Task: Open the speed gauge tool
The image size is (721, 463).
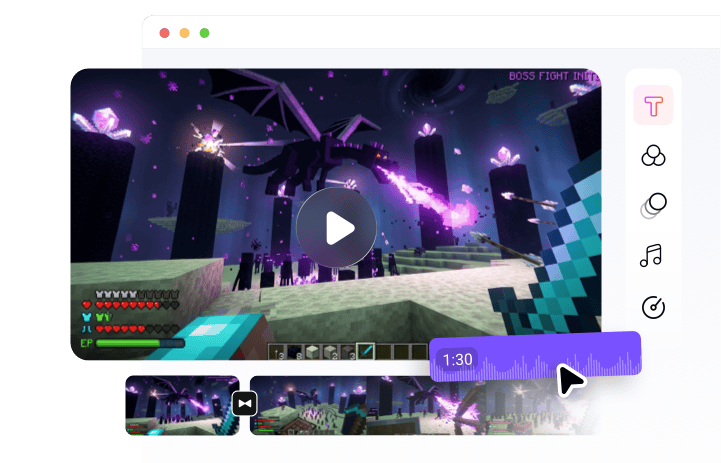Action: [x=653, y=307]
